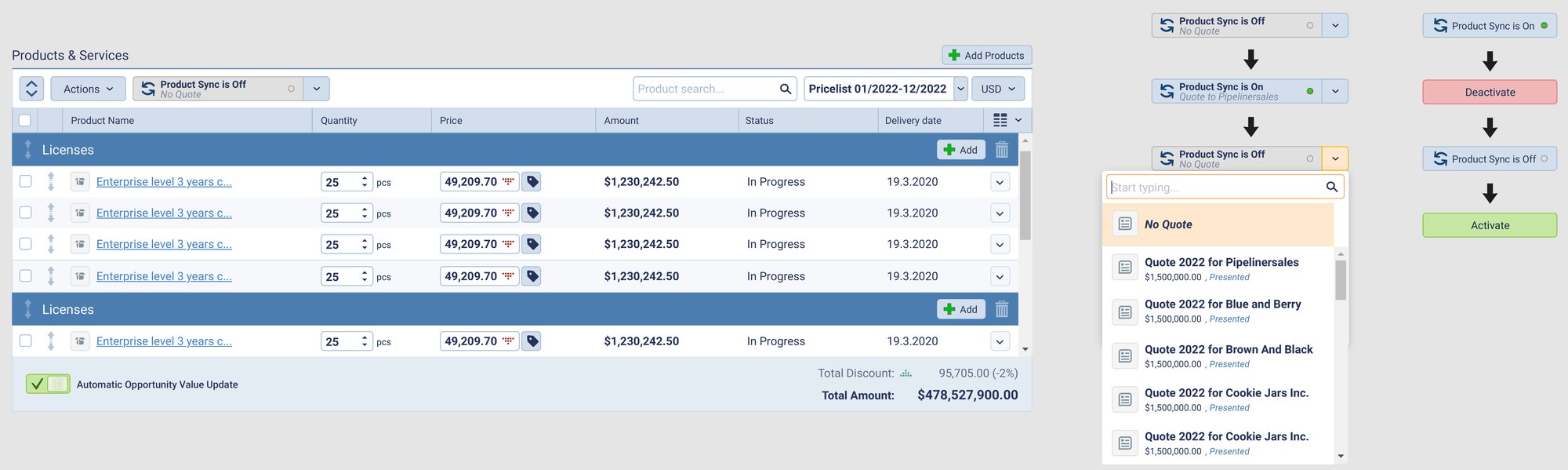Click the document icon beside Quote 2022 for Blue and Berry

1125,312
